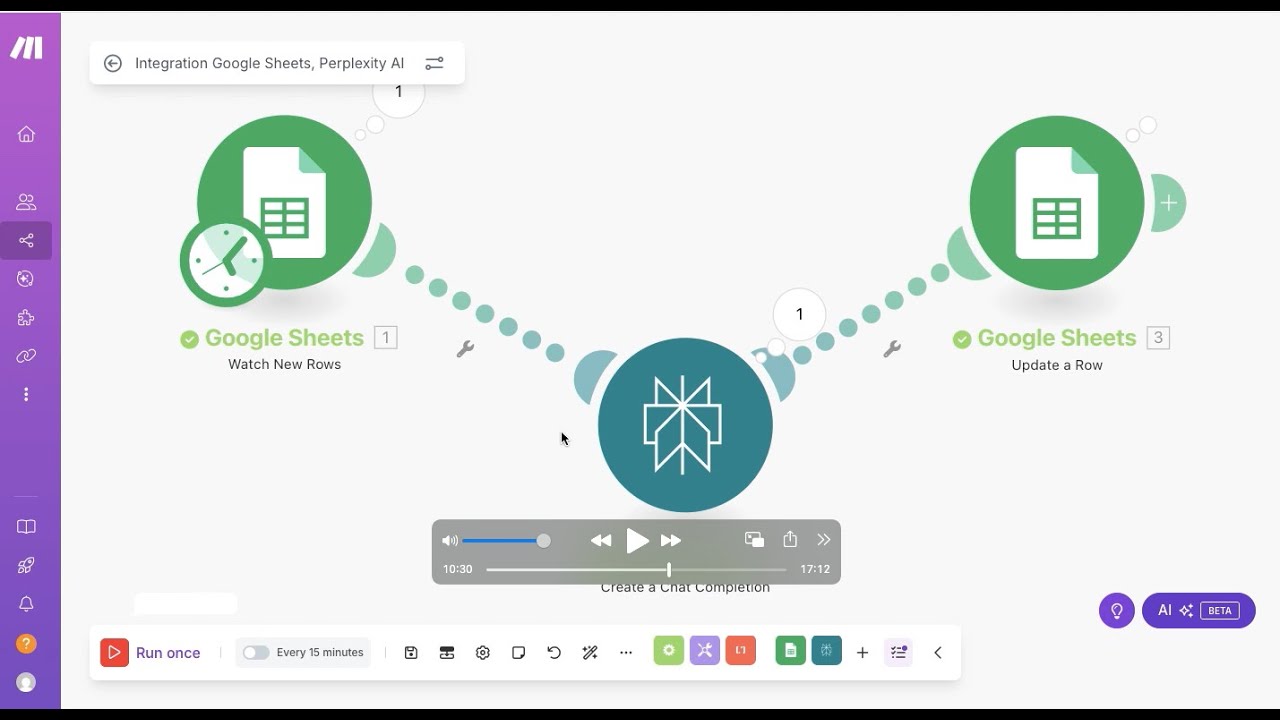Open the purple checklist icon in the toolbar
The height and width of the screenshot is (720, 1280).
click(898, 653)
